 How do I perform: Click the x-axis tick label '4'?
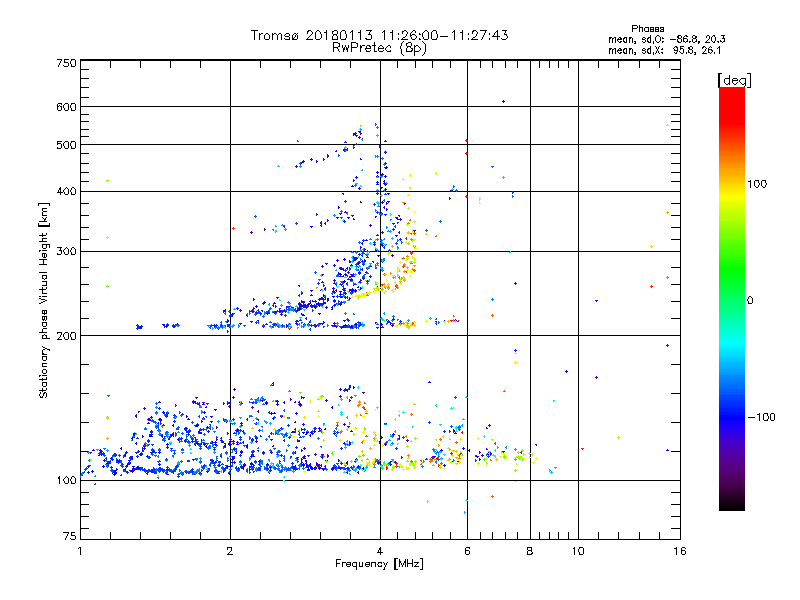pos(380,551)
